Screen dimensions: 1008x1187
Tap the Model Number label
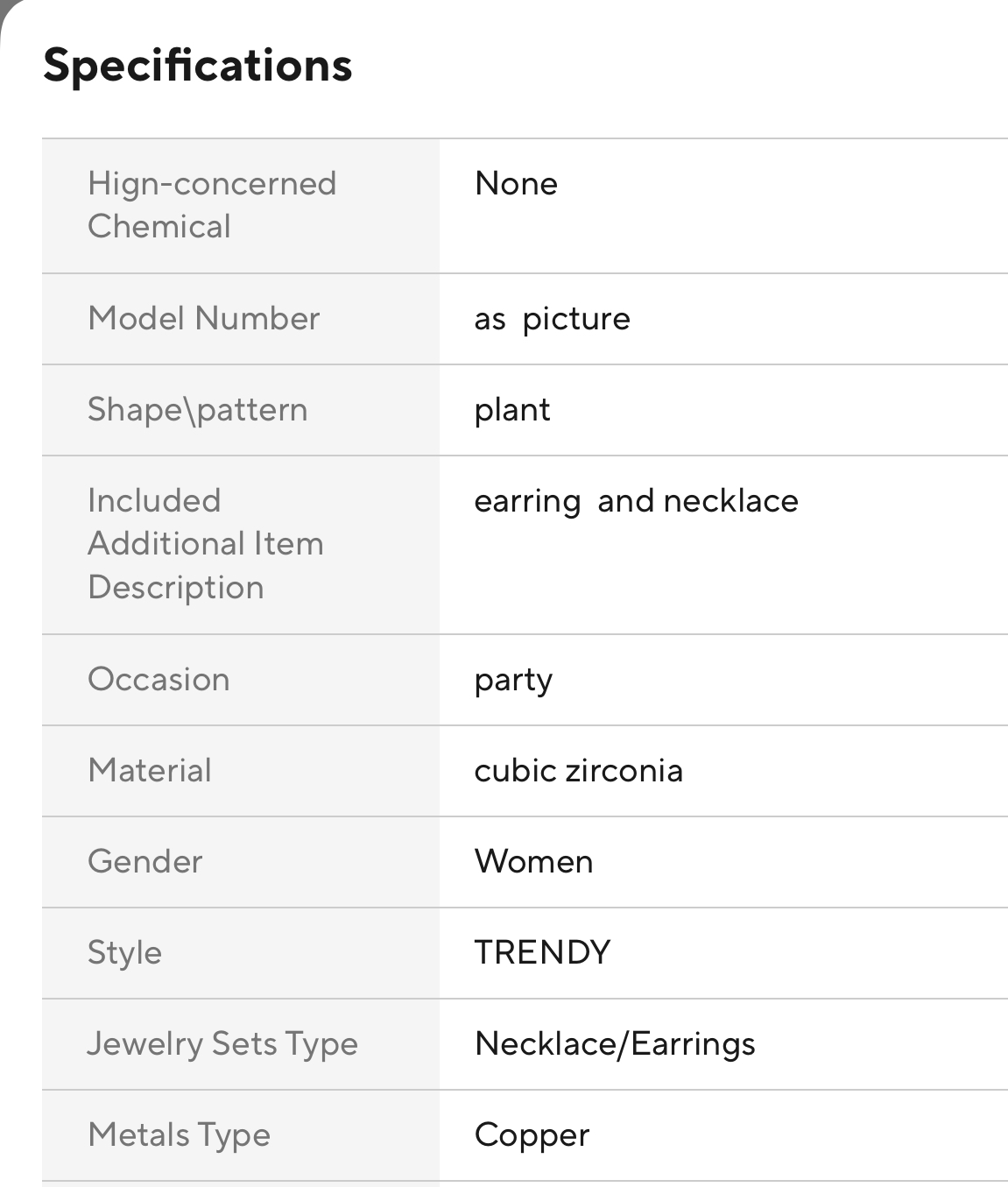[204, 319]
